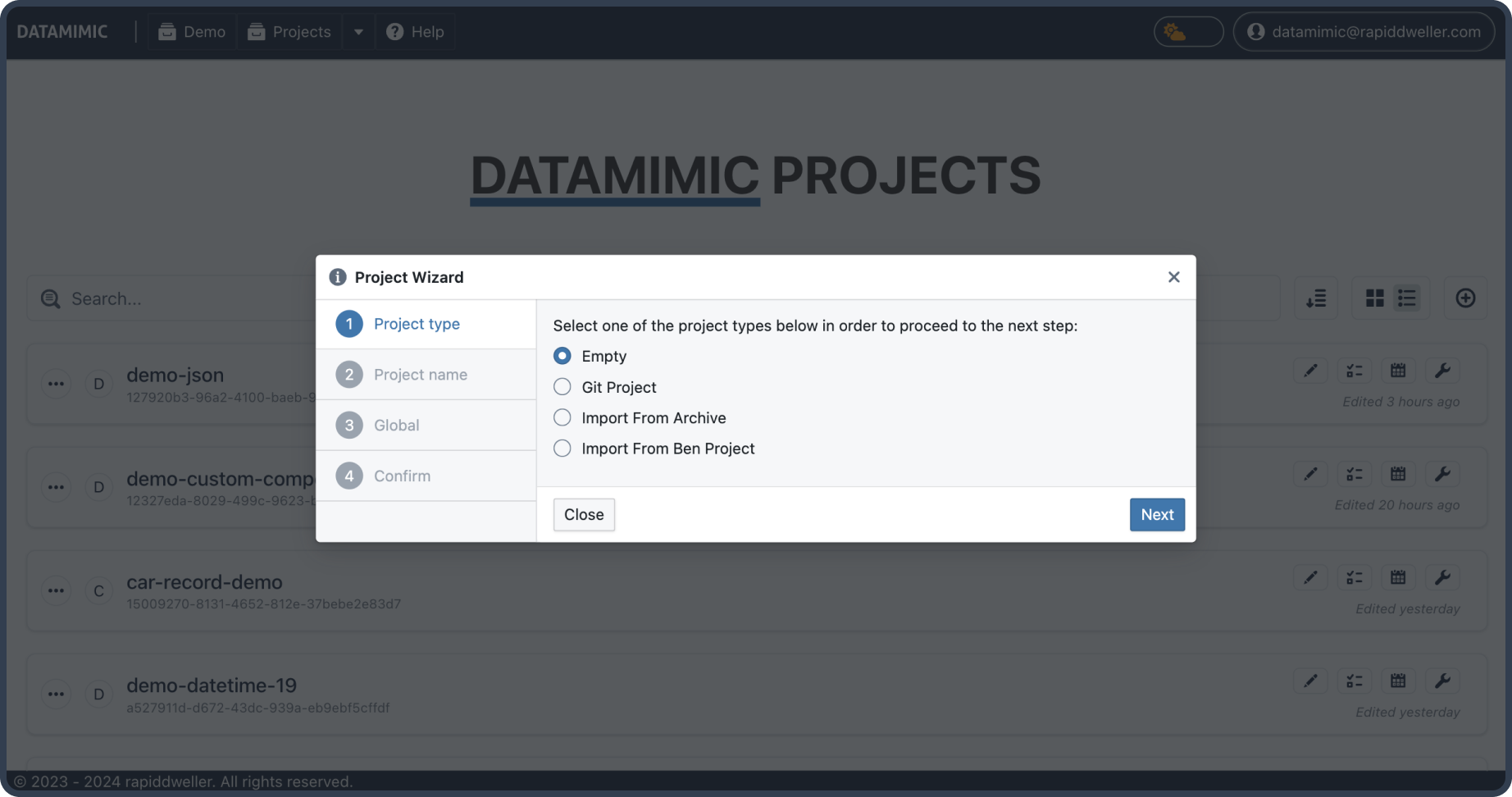This screenshot has height=797, width=1512.
Task: Open the Demo menu
Action: click(x=192, y=32)
